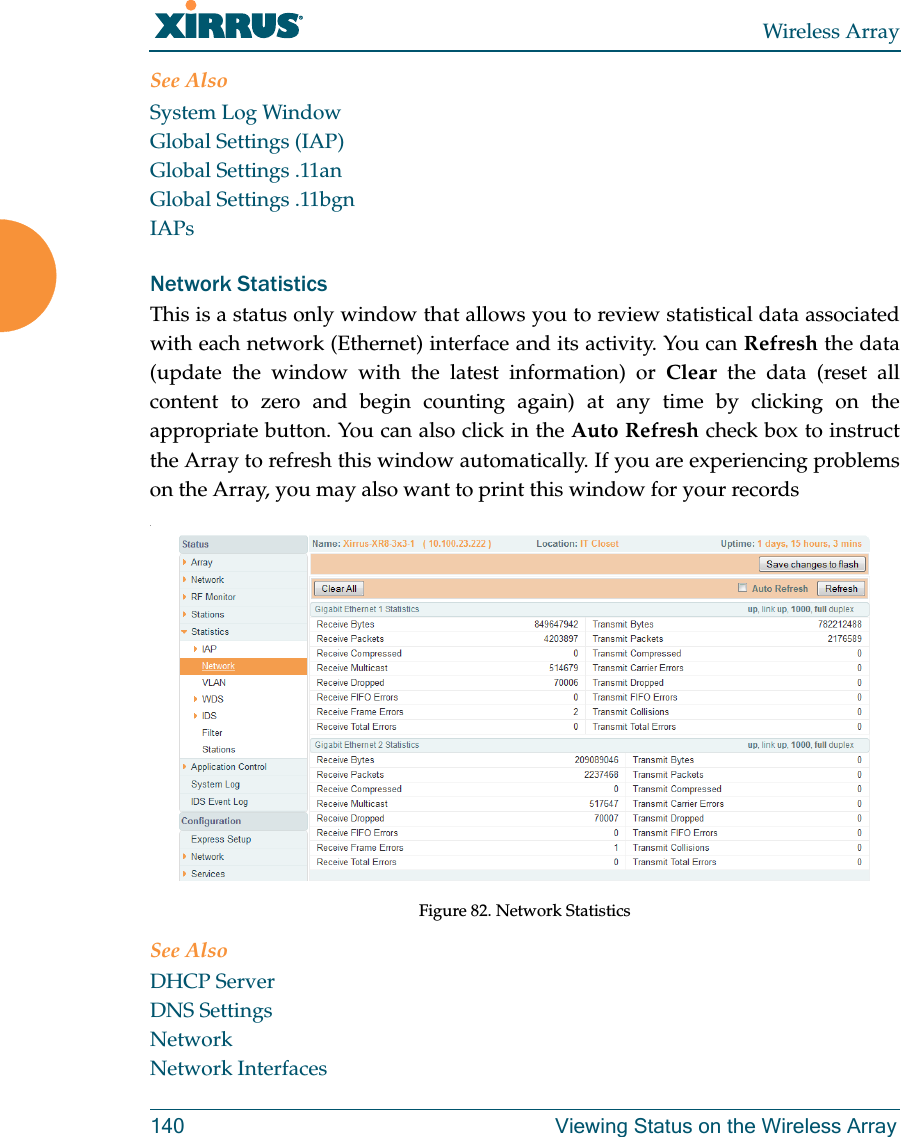Select the Configuration section header

tap(213, 820)
